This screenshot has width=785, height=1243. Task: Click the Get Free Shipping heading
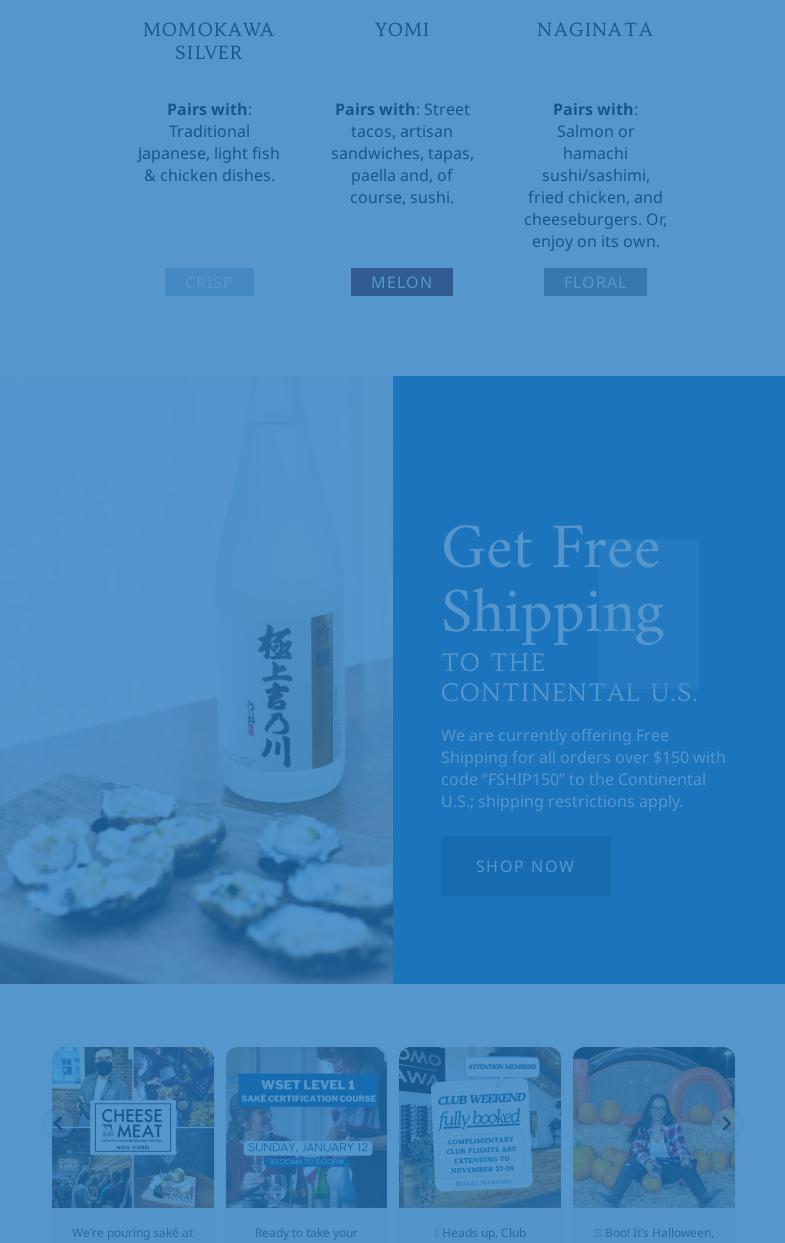552,580
